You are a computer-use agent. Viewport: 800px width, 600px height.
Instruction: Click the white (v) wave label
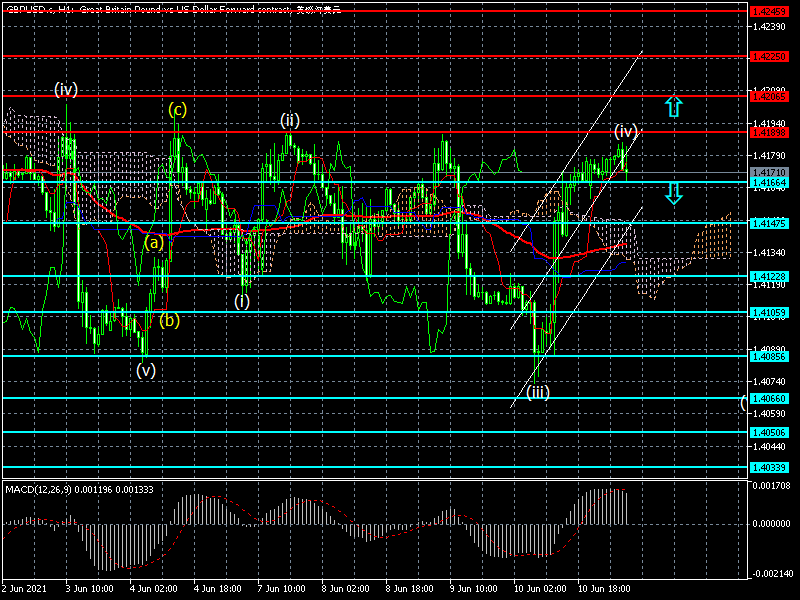point(146,370)
